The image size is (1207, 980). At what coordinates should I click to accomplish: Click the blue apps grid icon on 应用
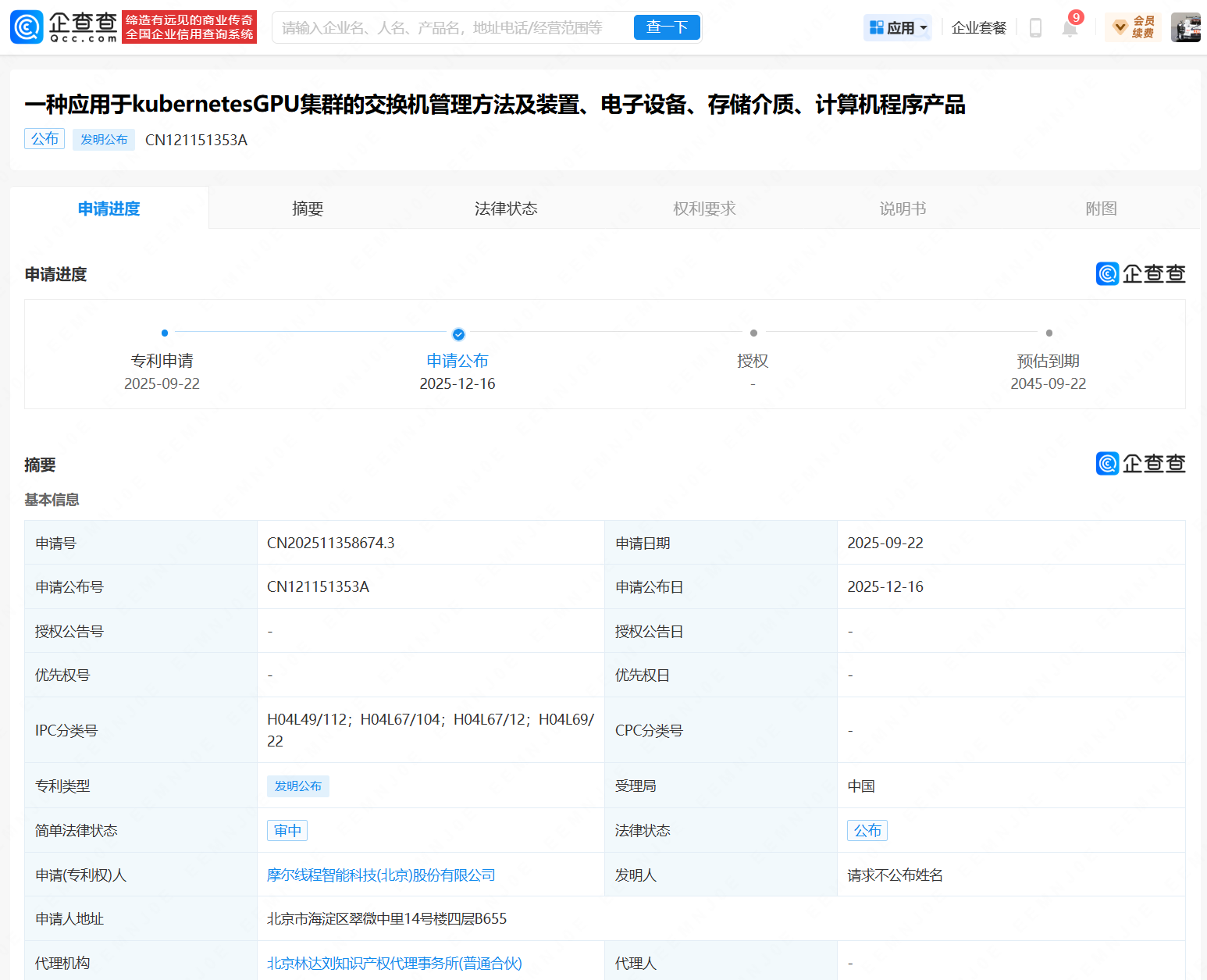pos(875,27)
